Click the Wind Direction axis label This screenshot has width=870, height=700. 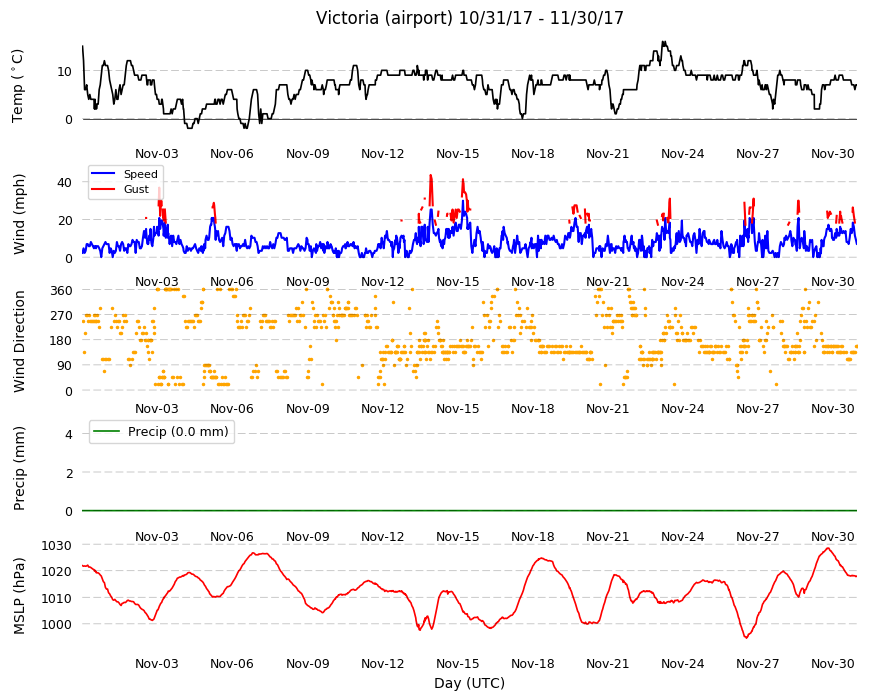19,341
